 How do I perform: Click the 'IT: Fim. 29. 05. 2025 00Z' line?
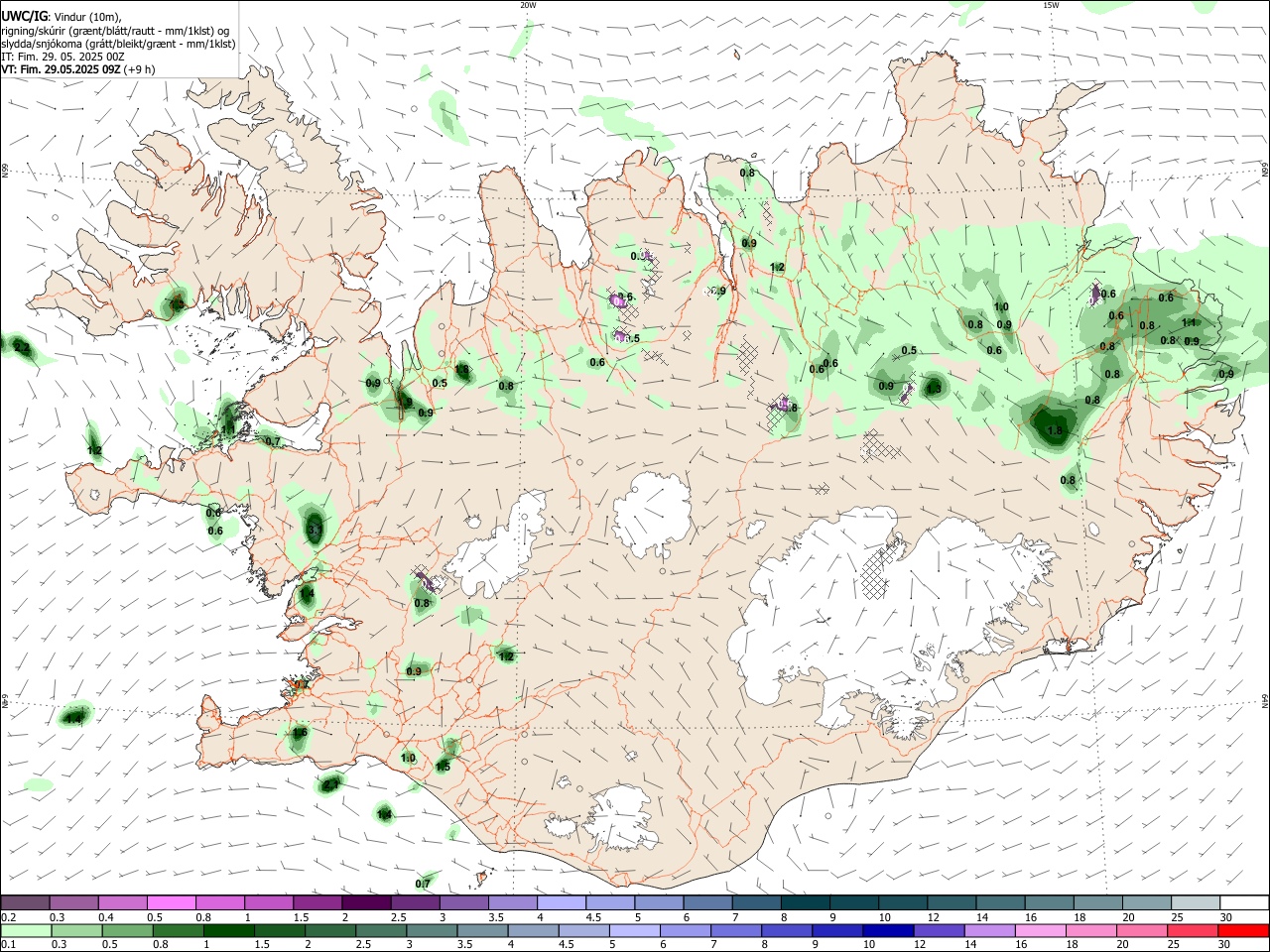coord(63,57)
